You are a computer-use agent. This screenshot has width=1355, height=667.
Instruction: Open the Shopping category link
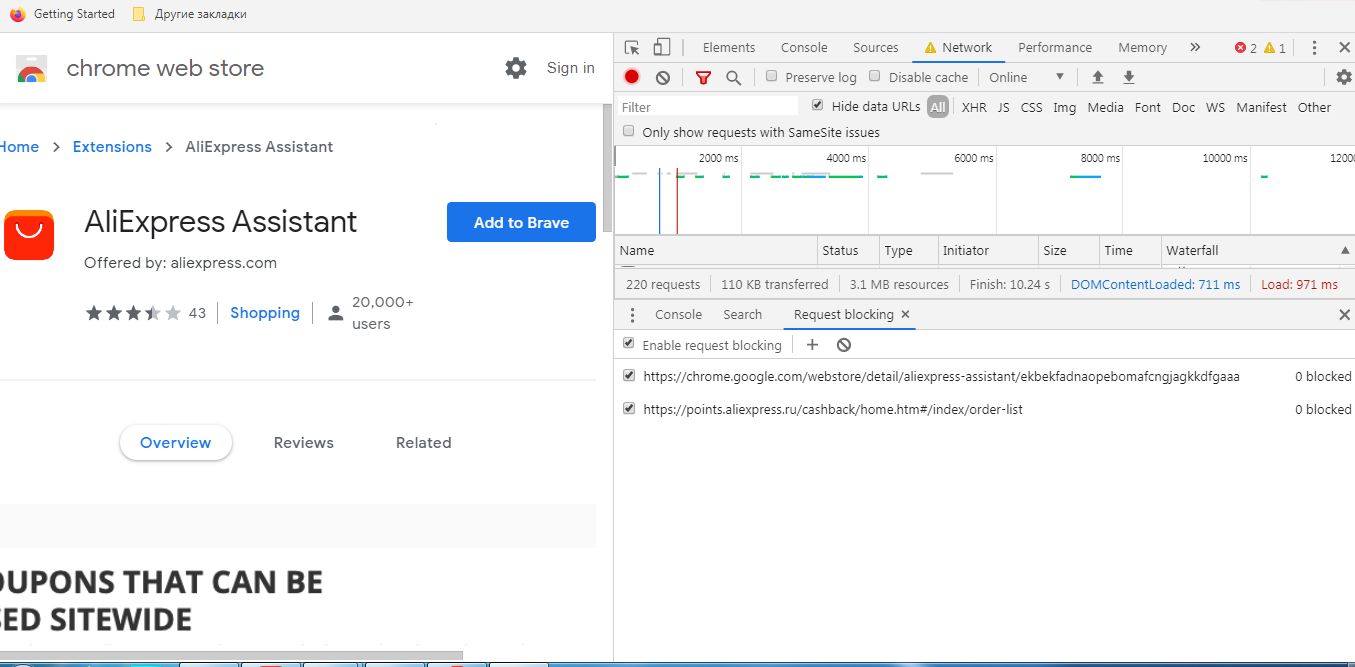click(265, 313)
